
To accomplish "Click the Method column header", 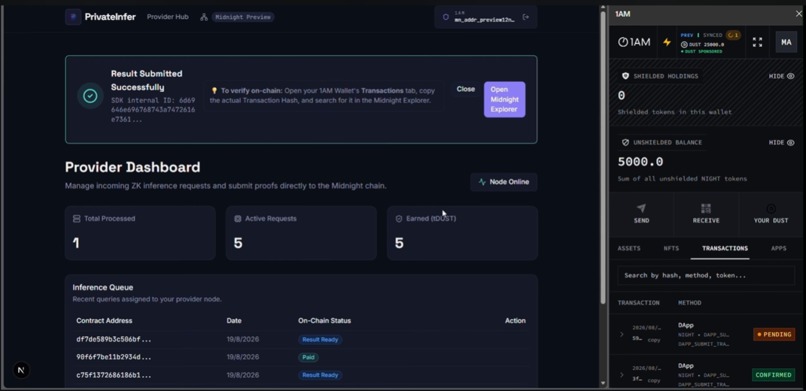I will 689,303.
